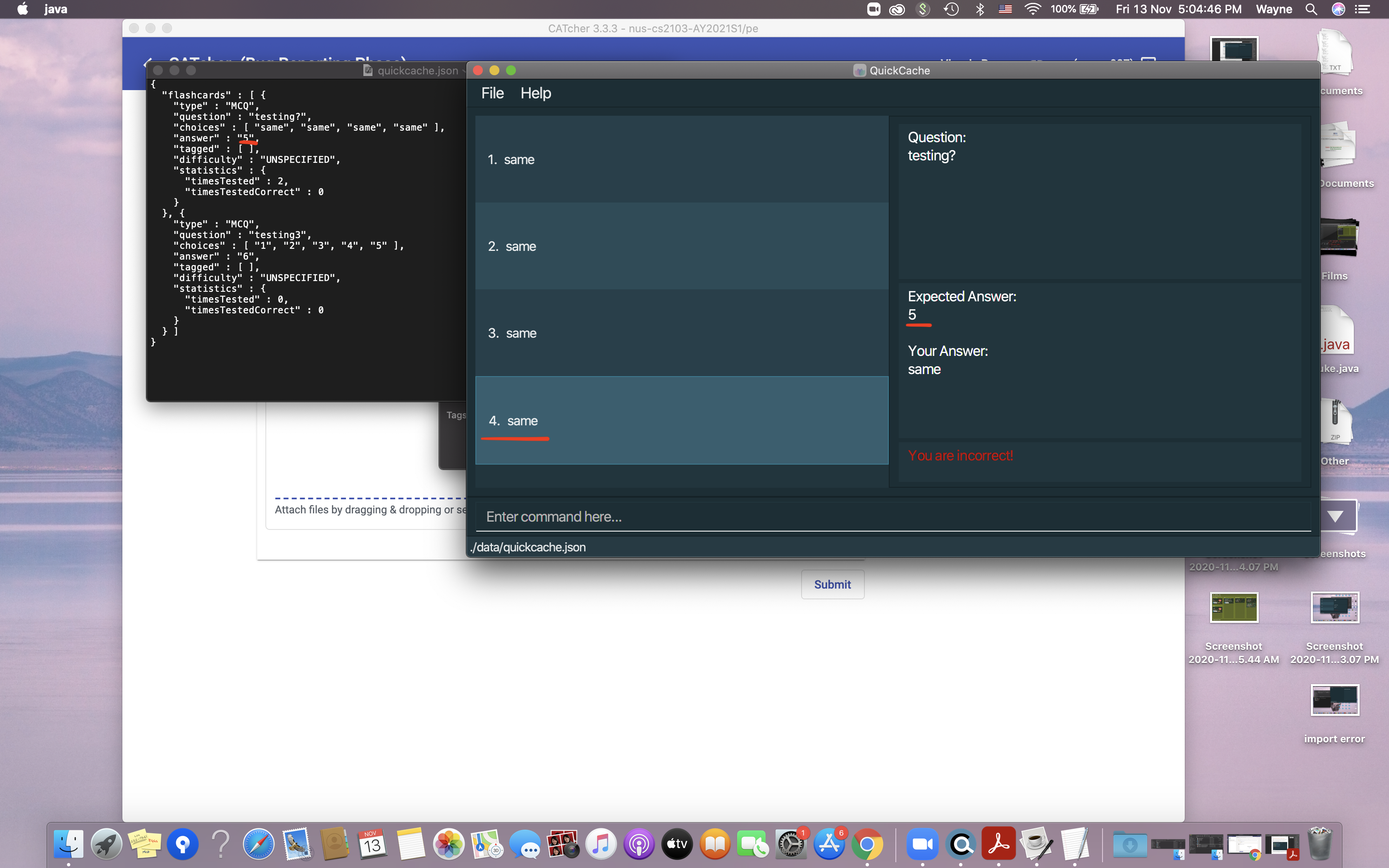Open the 'import error' screenshot thumbnail

1334,700
